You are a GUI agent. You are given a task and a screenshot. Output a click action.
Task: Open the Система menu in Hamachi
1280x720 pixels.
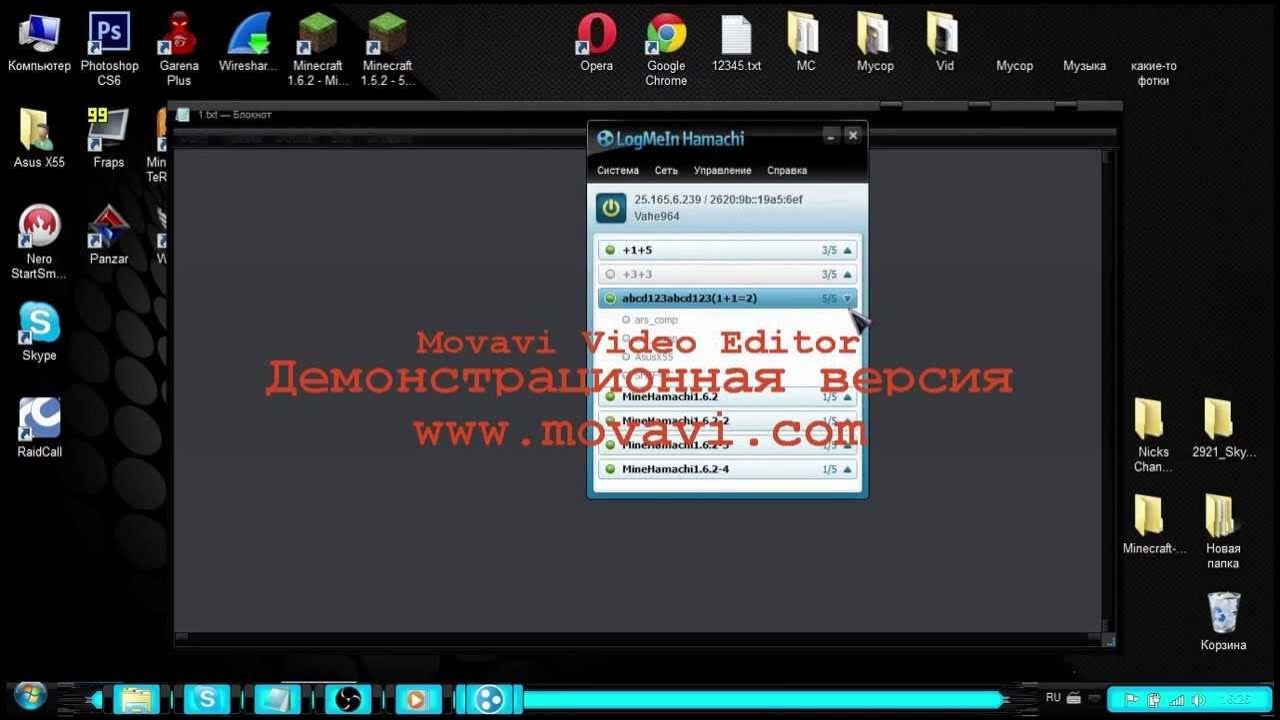click(x=618, y=171)
